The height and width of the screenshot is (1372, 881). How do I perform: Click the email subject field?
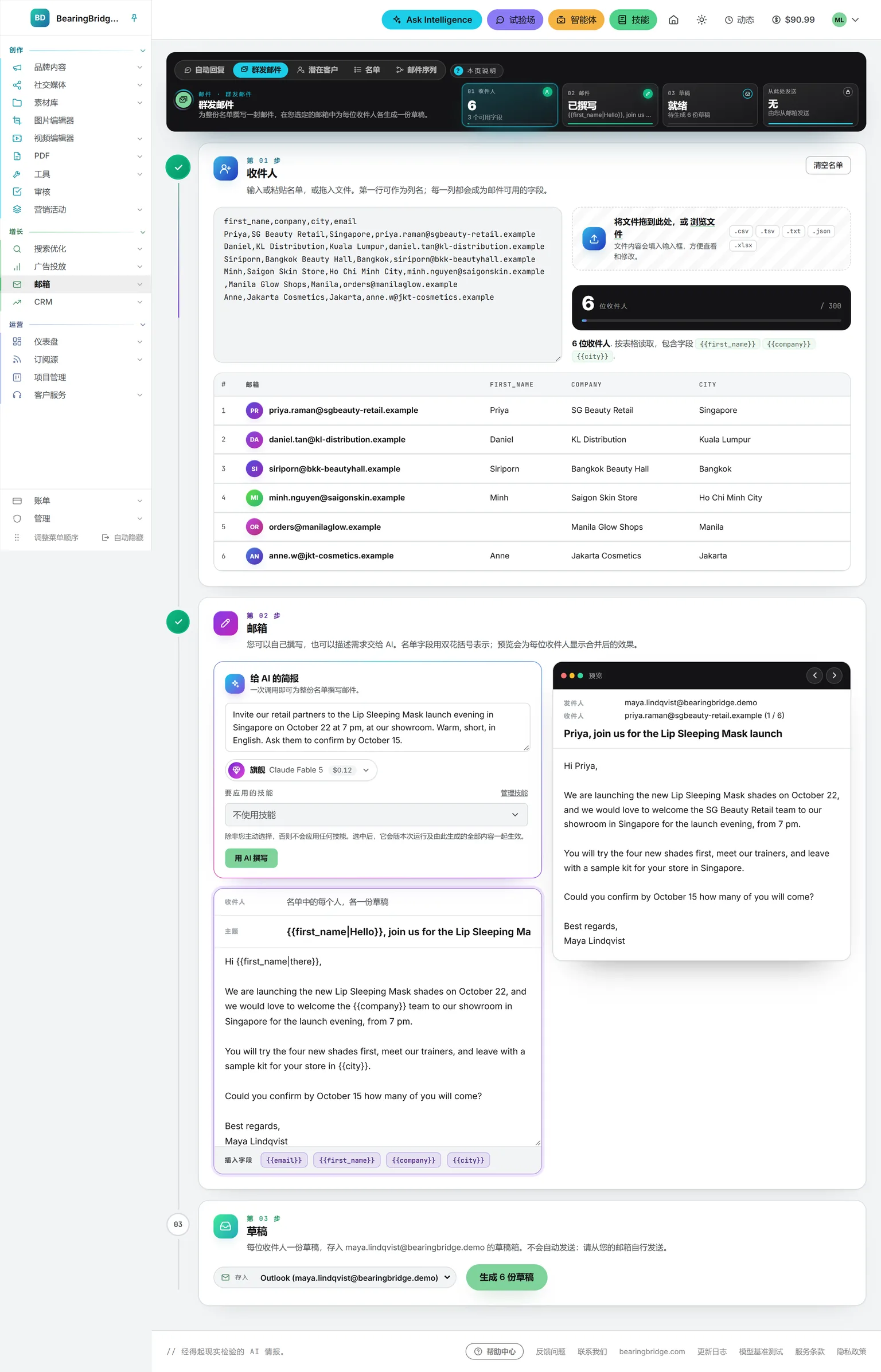pyautogui.click(x=408, y=932)
